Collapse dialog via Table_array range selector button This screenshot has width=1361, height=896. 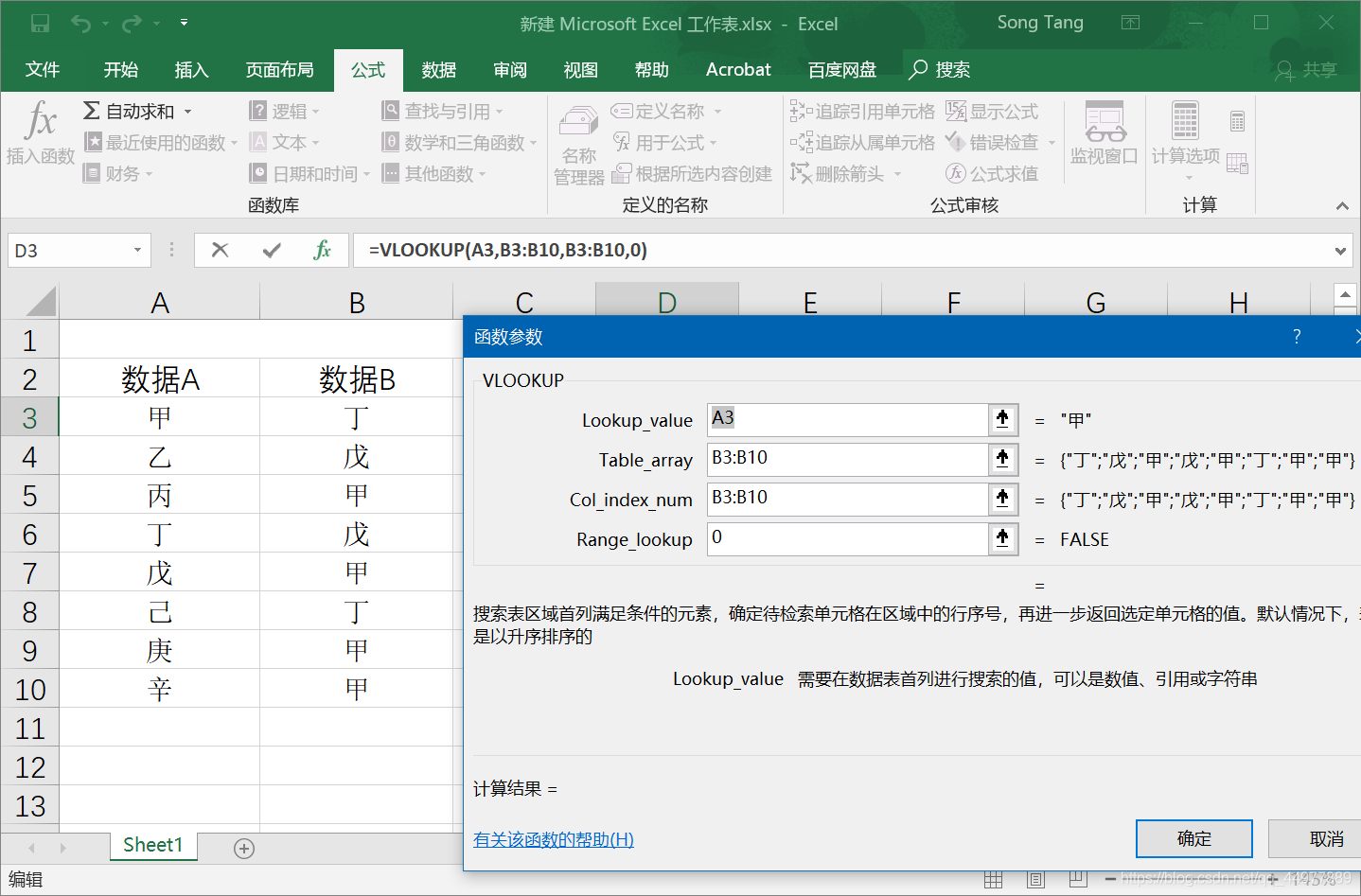(1003, 459)
